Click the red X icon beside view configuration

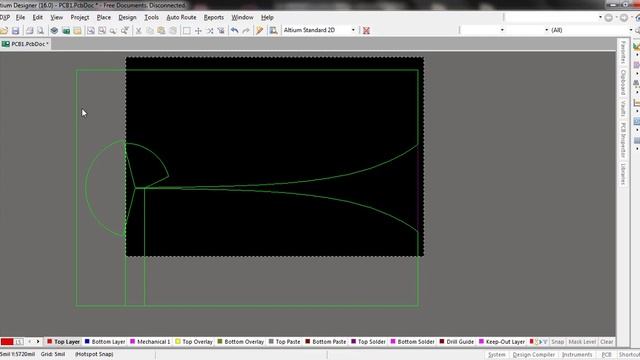tap(366, 31)
